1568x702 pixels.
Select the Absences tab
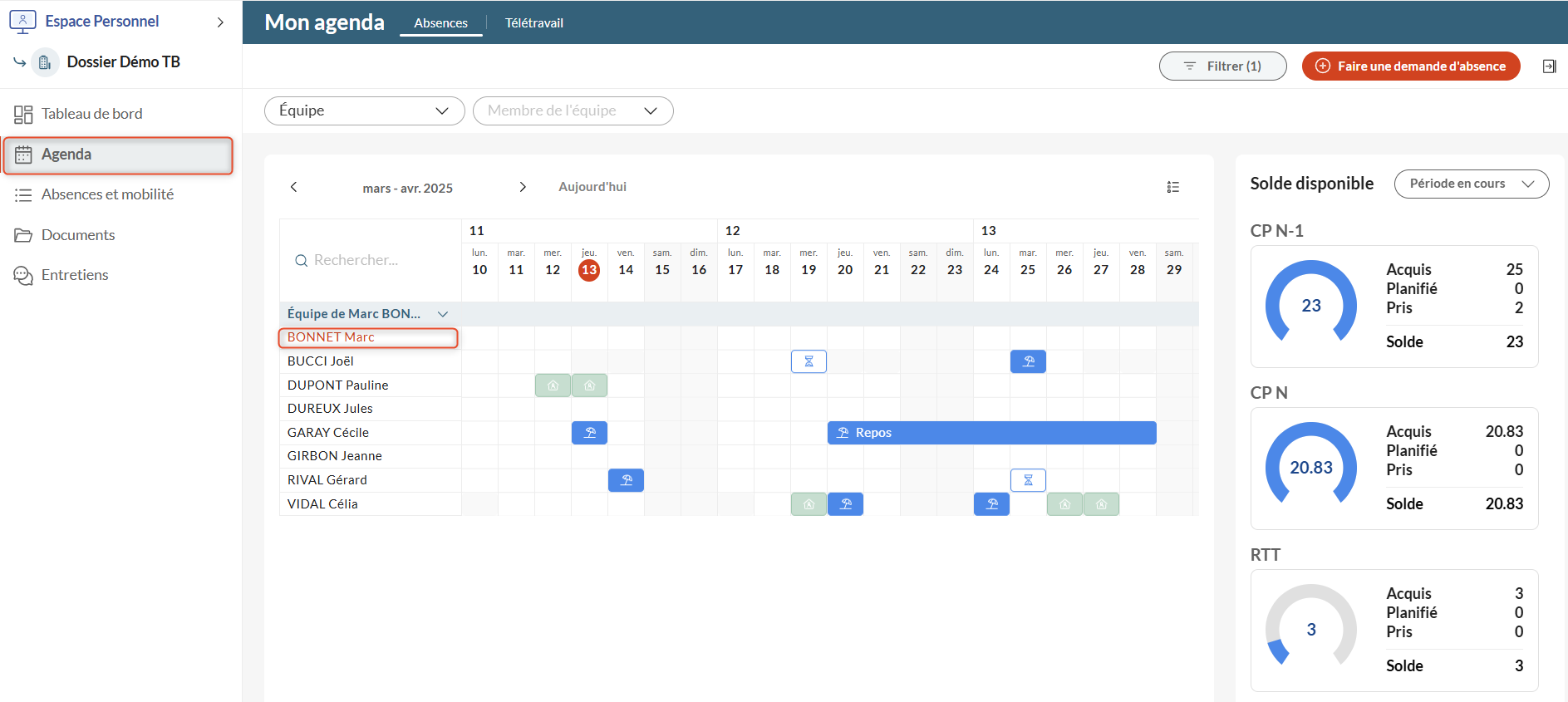coord(440,23)
